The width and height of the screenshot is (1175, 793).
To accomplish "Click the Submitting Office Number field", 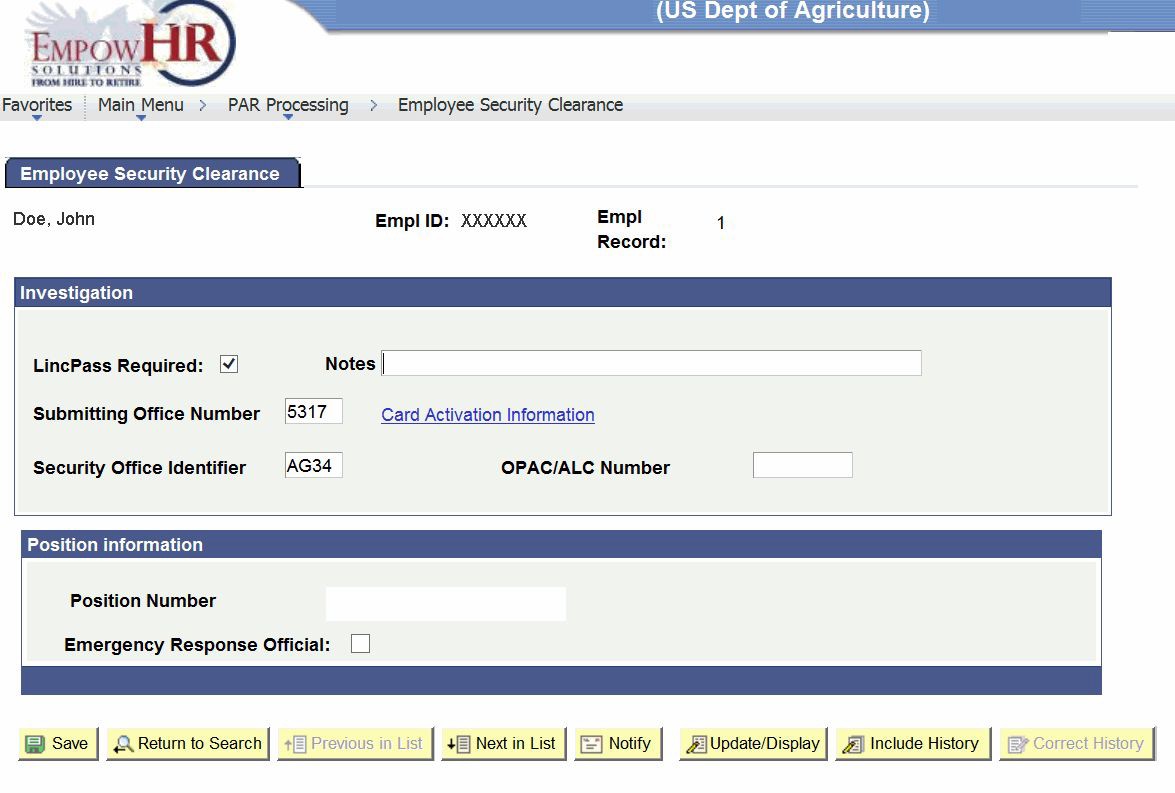I will coord(313,411).
